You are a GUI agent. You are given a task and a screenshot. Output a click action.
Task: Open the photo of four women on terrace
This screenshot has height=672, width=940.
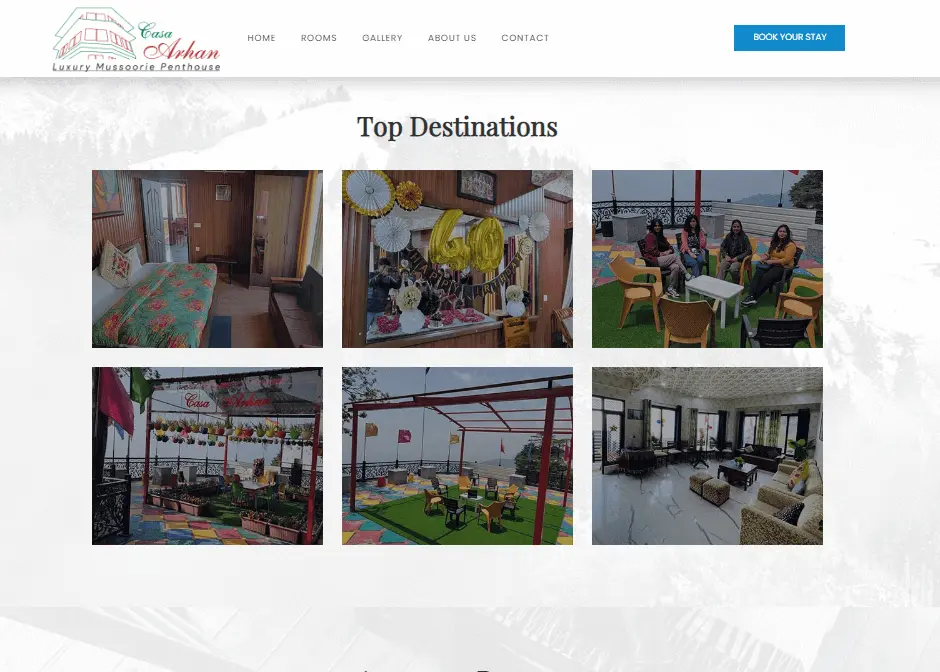707,259
